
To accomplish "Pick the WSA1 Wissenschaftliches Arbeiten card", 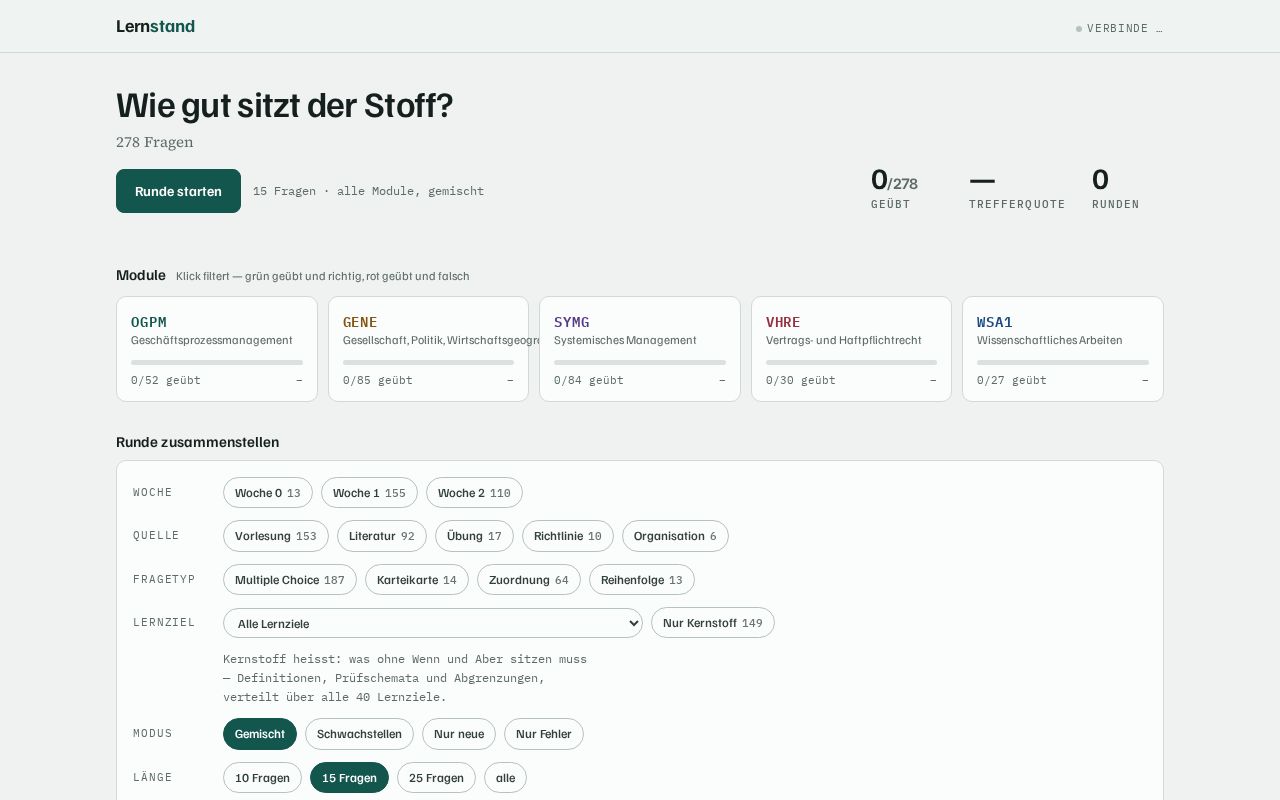I will coord(1063,349).
